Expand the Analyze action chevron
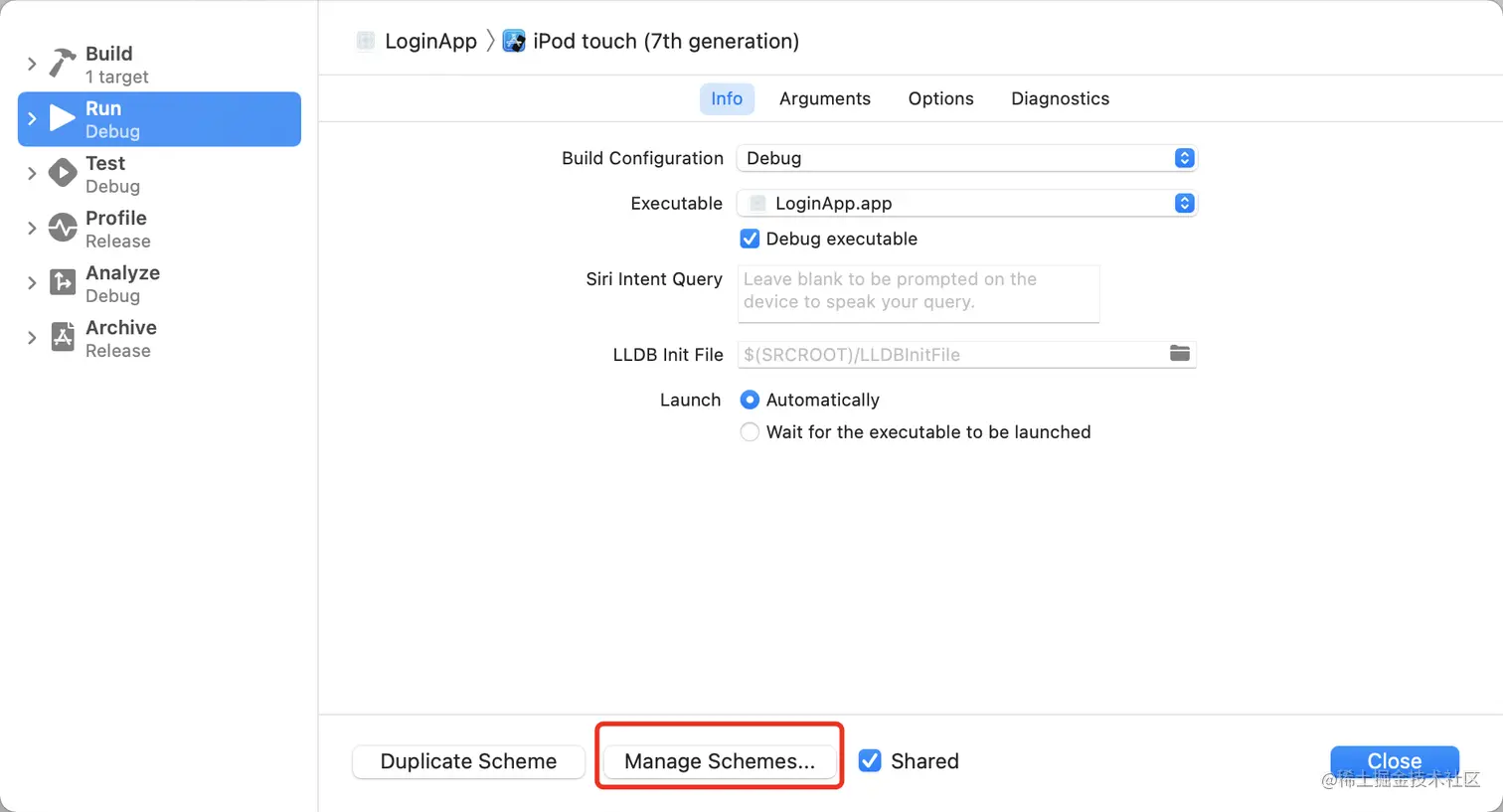Viewport: 1503px width, 812px height. pyautogui.click(x=32, y=283)
